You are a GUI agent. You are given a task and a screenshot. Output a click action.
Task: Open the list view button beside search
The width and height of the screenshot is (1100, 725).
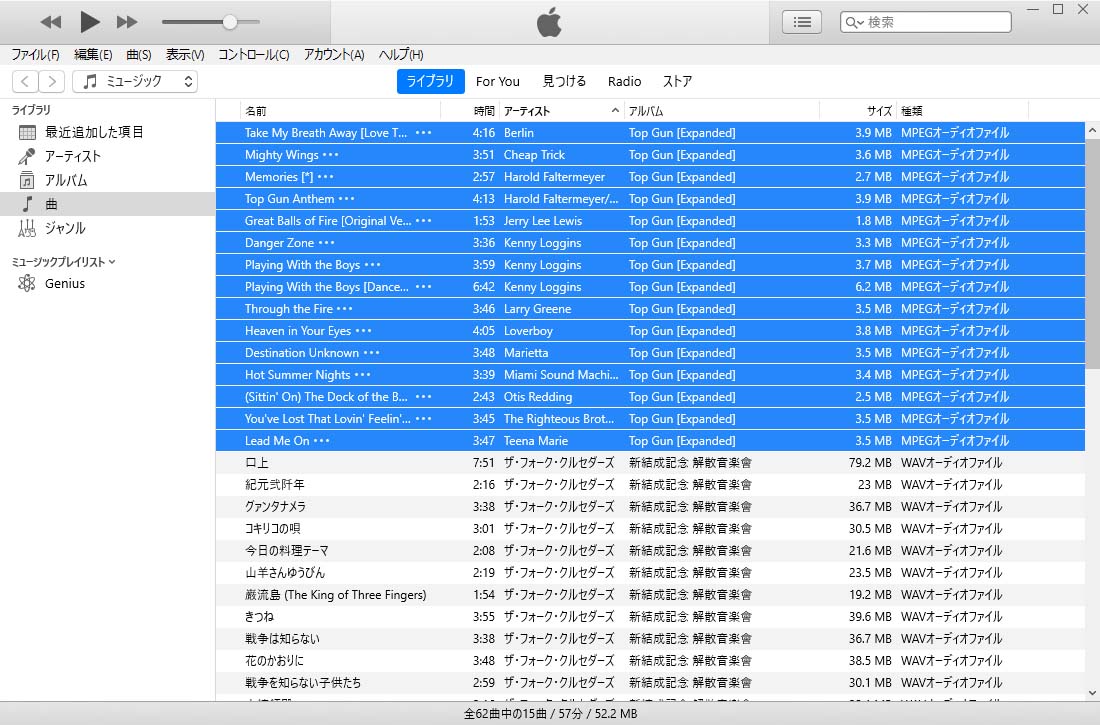click(x=801, y=22)
